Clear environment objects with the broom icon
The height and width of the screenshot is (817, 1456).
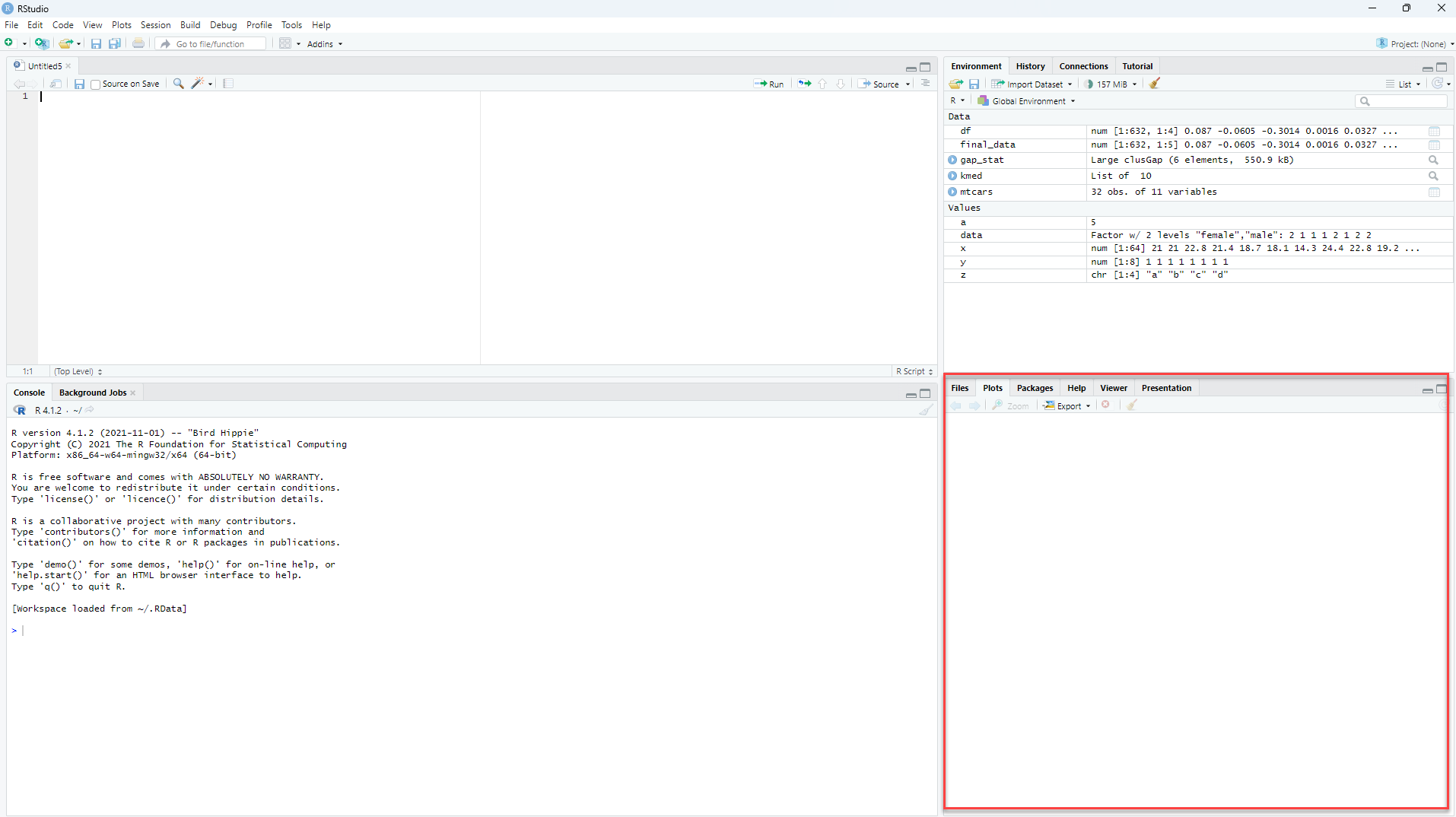pos(1155,84)
